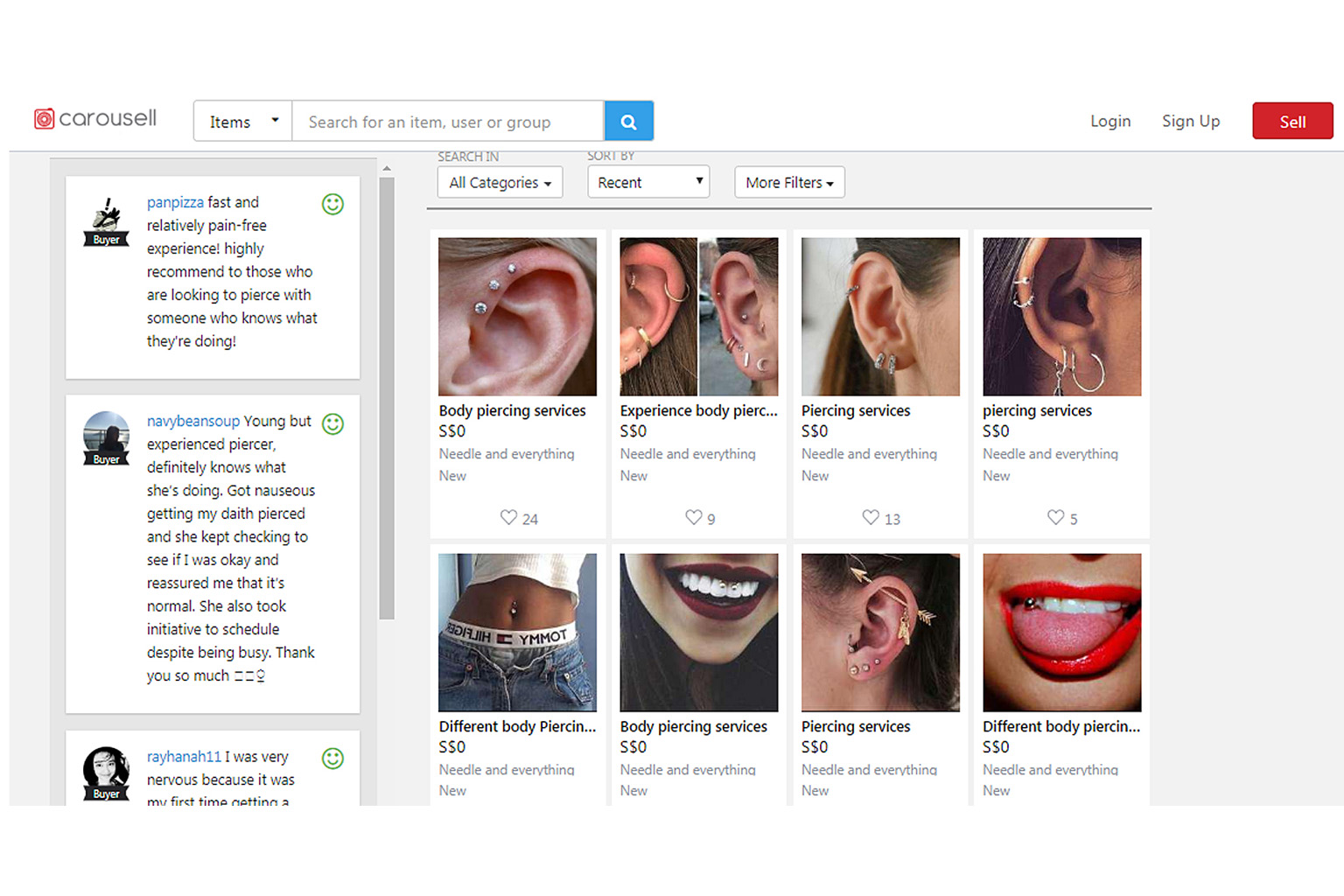This screenshot has height=896, width=1344.
Task: Like the Piercing services listing with 13 hearts
Action: pos(871,517)
